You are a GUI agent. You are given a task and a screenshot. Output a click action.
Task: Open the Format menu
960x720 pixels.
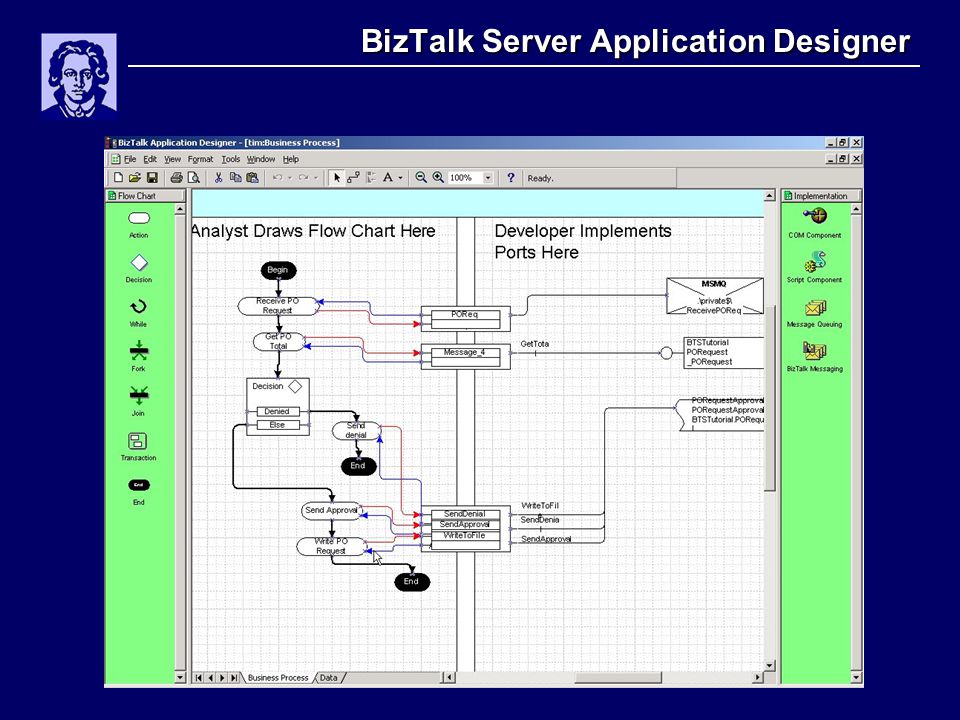(200, 159)
